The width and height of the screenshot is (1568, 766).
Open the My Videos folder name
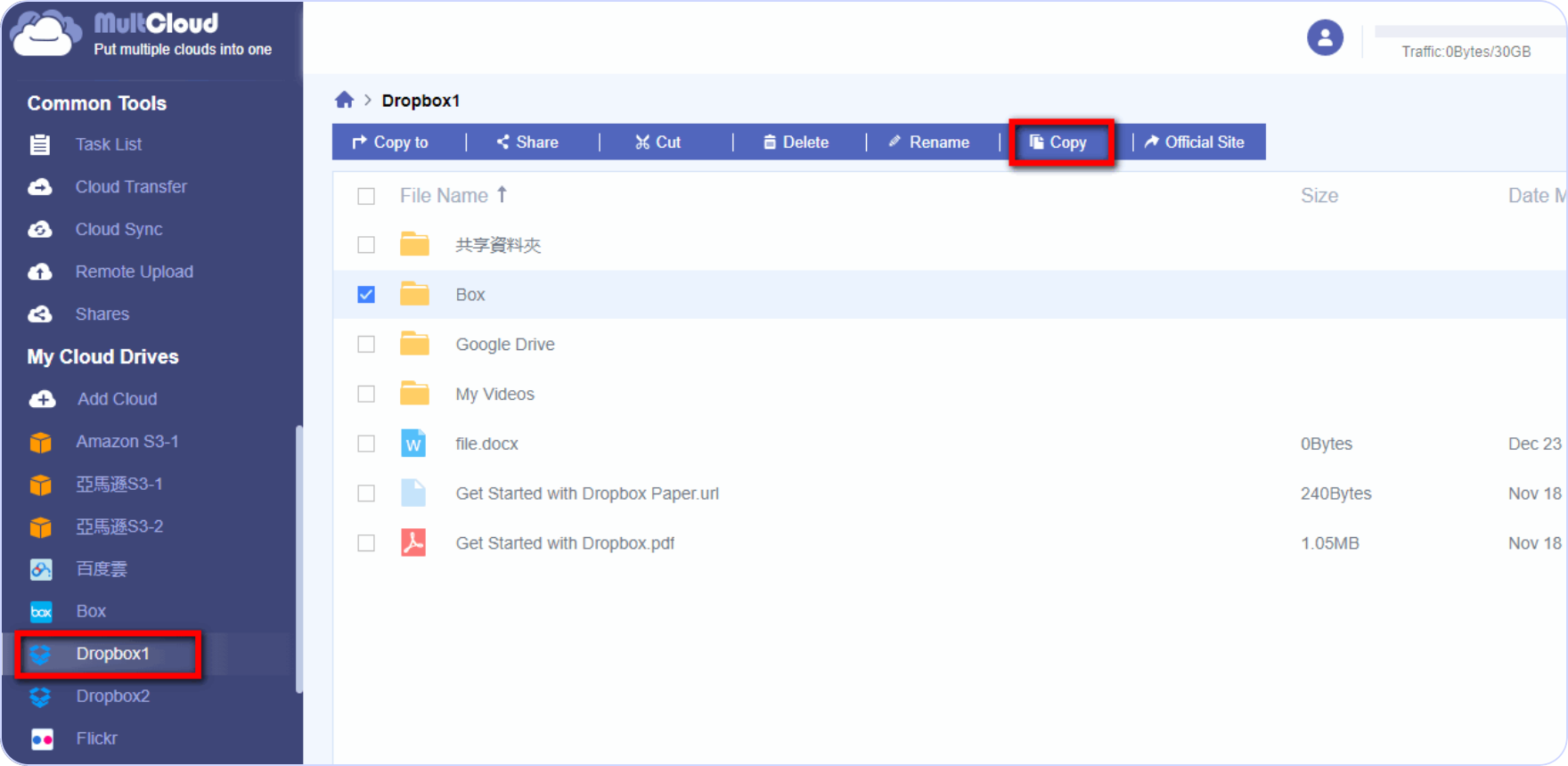pos(494,395)
